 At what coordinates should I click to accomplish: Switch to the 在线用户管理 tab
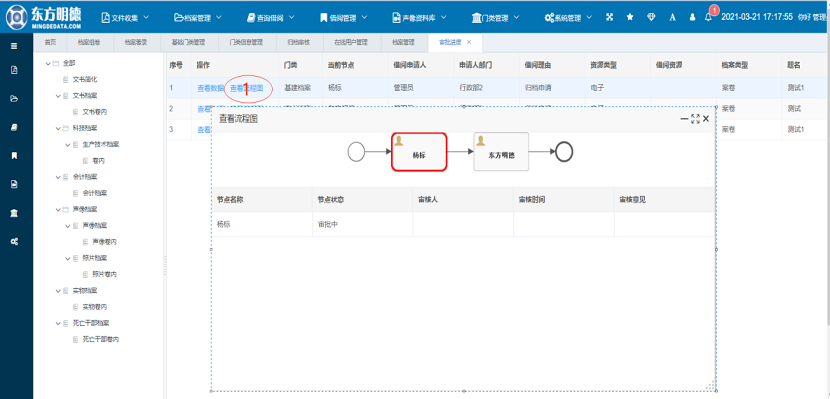(x=351, y=42)
